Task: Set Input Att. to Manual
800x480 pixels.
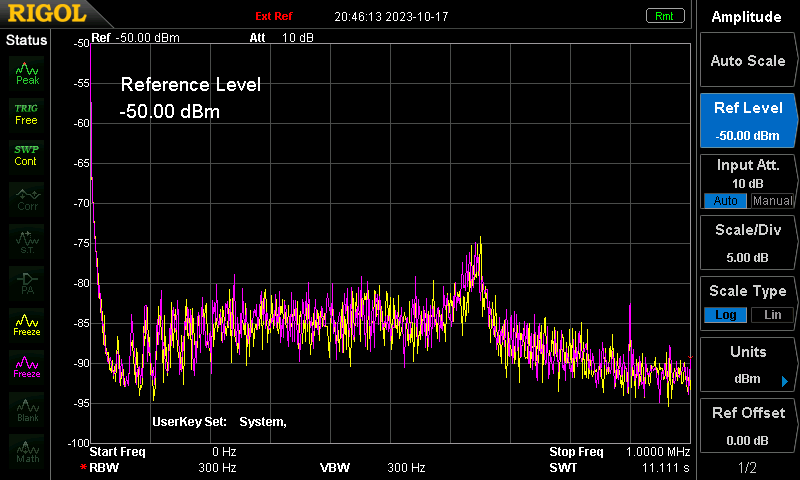Action: coord(772,201)
